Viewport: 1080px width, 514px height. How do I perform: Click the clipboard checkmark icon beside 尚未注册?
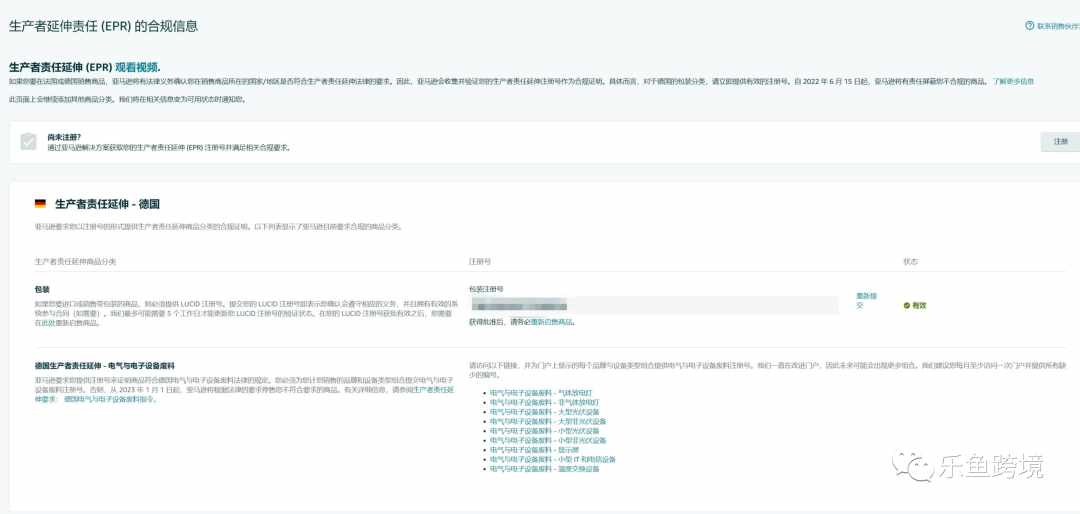(x=28, y=142)
